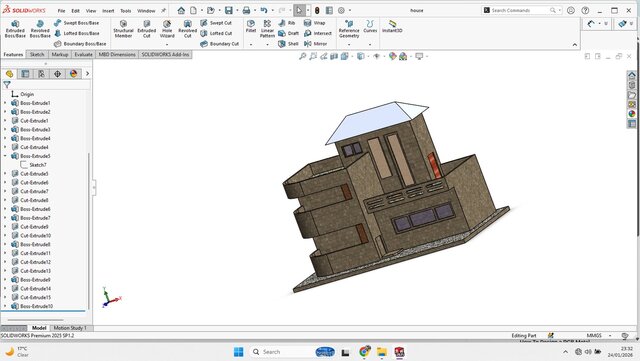Collapse the Boss-Extrude5 feature
The height and width of the screenshot is (361, 640).
(x=5, y=156)
